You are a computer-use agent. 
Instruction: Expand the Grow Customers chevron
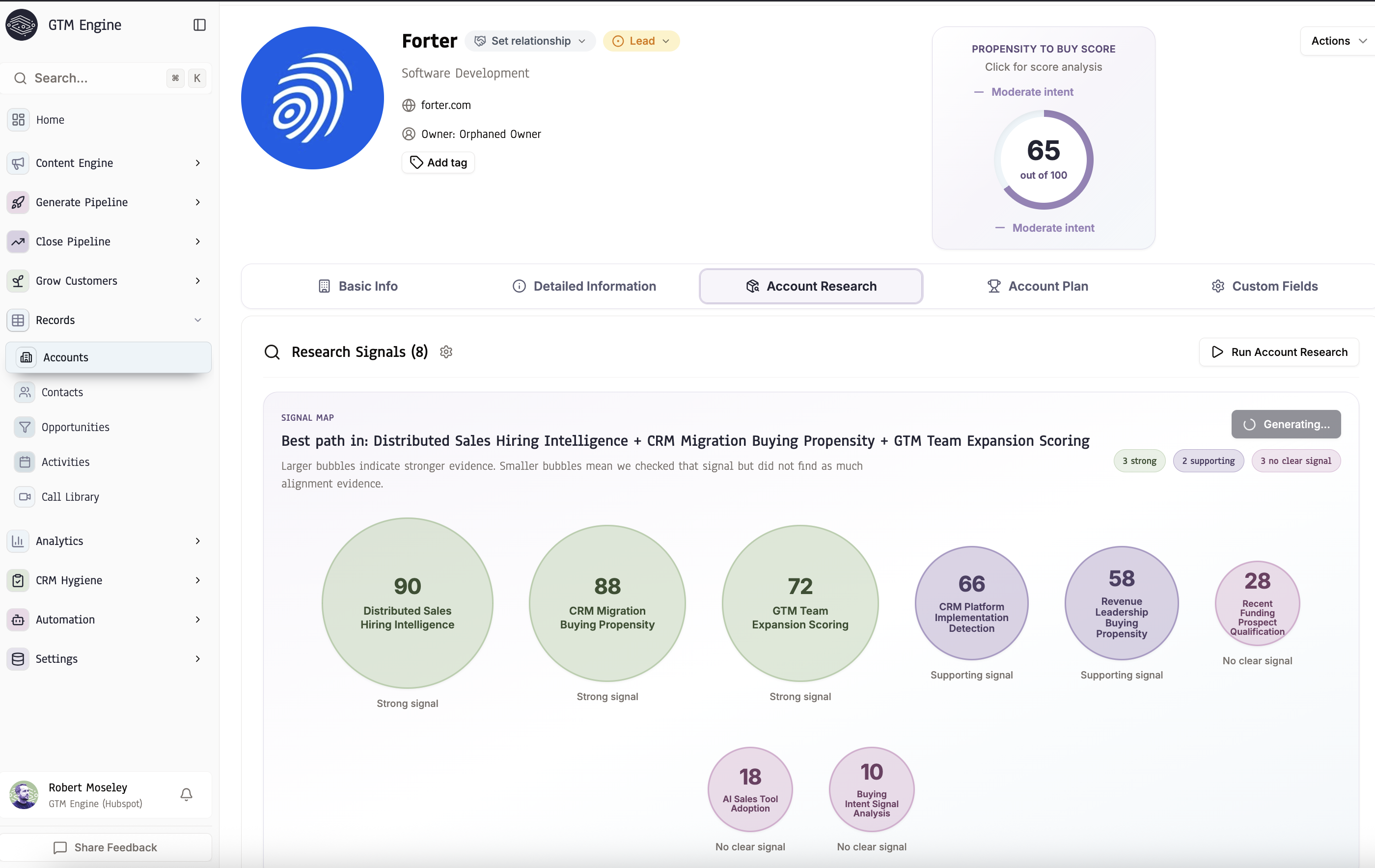pos(198,281)
